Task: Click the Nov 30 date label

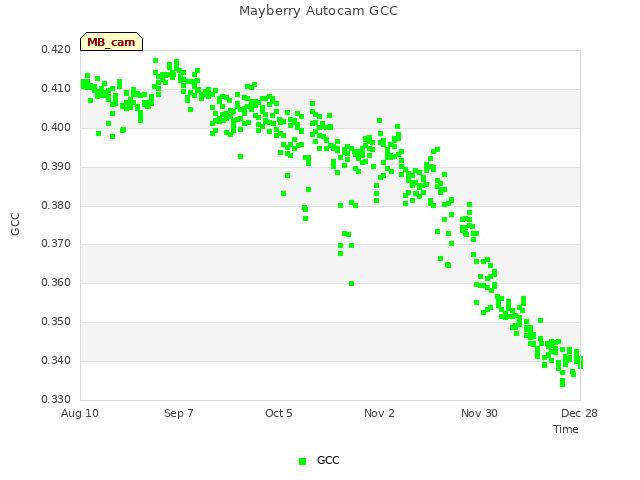Action: [479, 413]
